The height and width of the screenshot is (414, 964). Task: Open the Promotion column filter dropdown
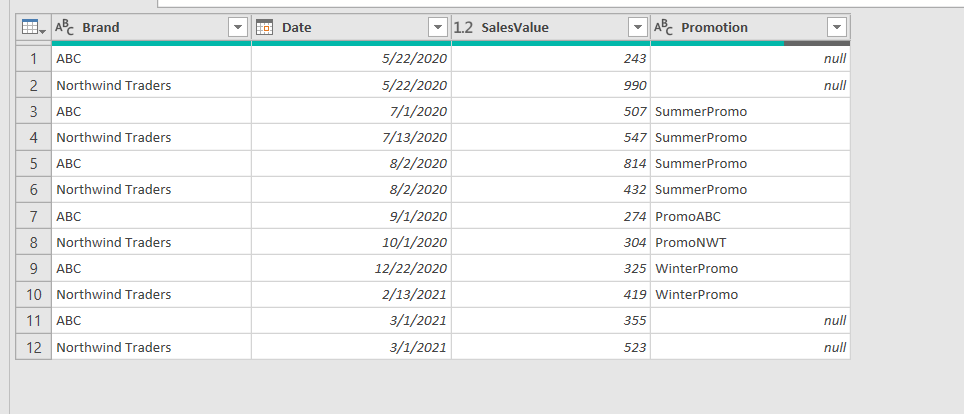click(x=837, y=27)
